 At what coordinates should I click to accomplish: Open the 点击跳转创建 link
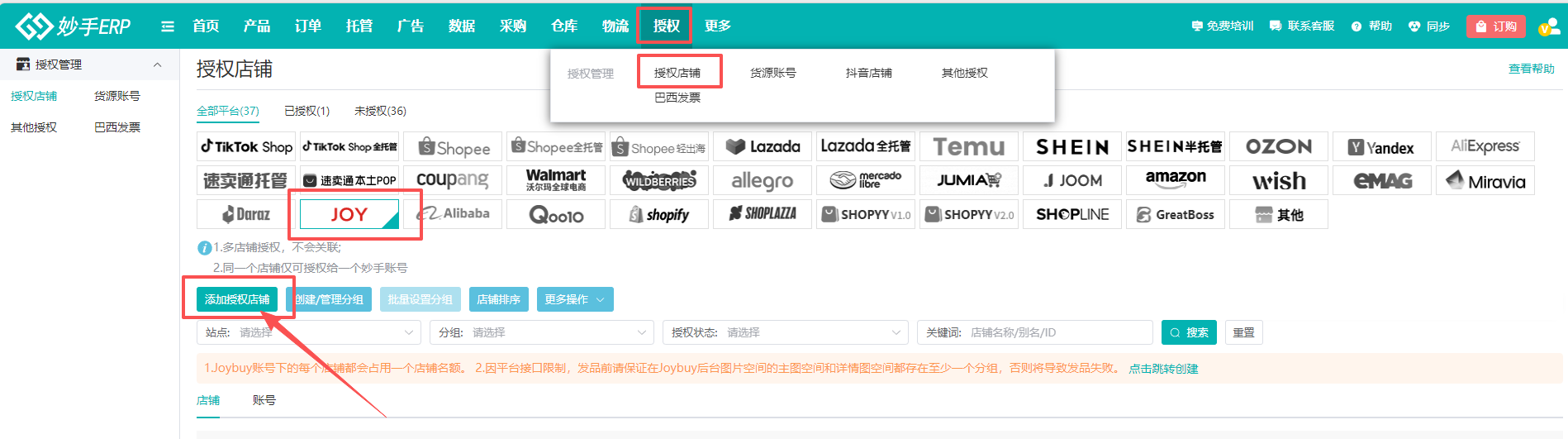pyautogui.click(x=1163, y=369)
